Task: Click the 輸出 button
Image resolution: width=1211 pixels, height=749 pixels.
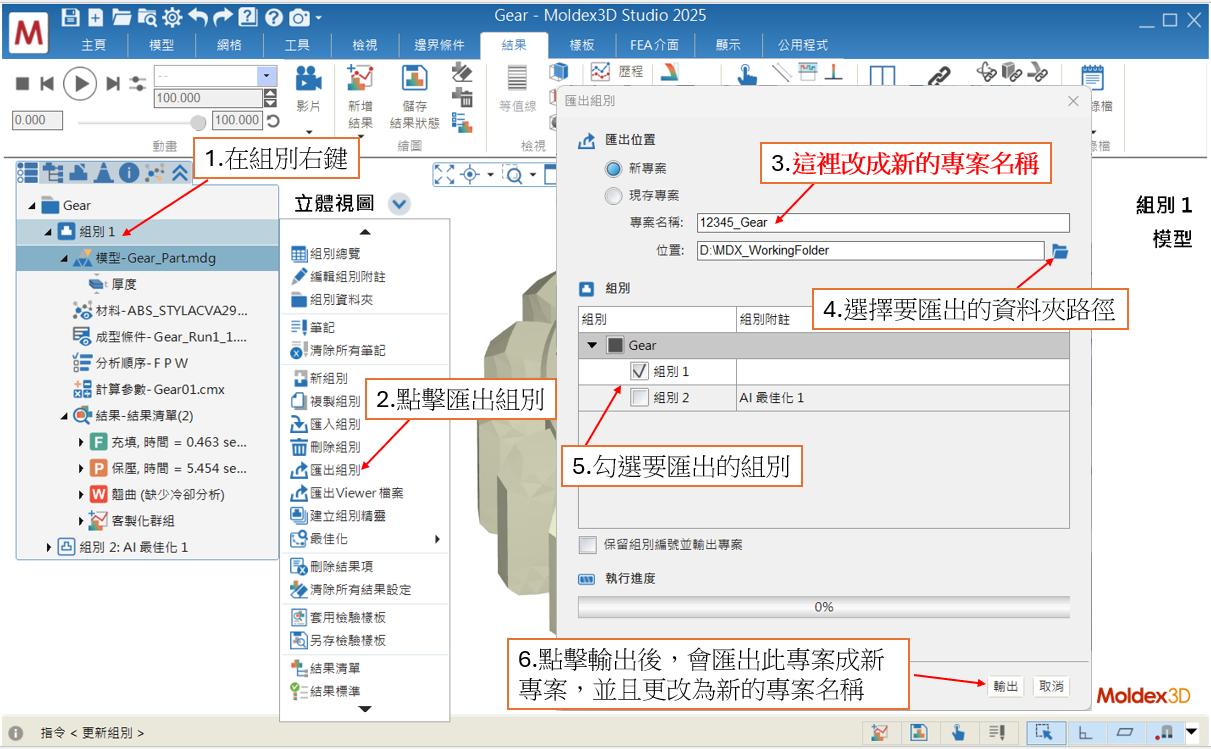Action: [x=1005, y=686]
